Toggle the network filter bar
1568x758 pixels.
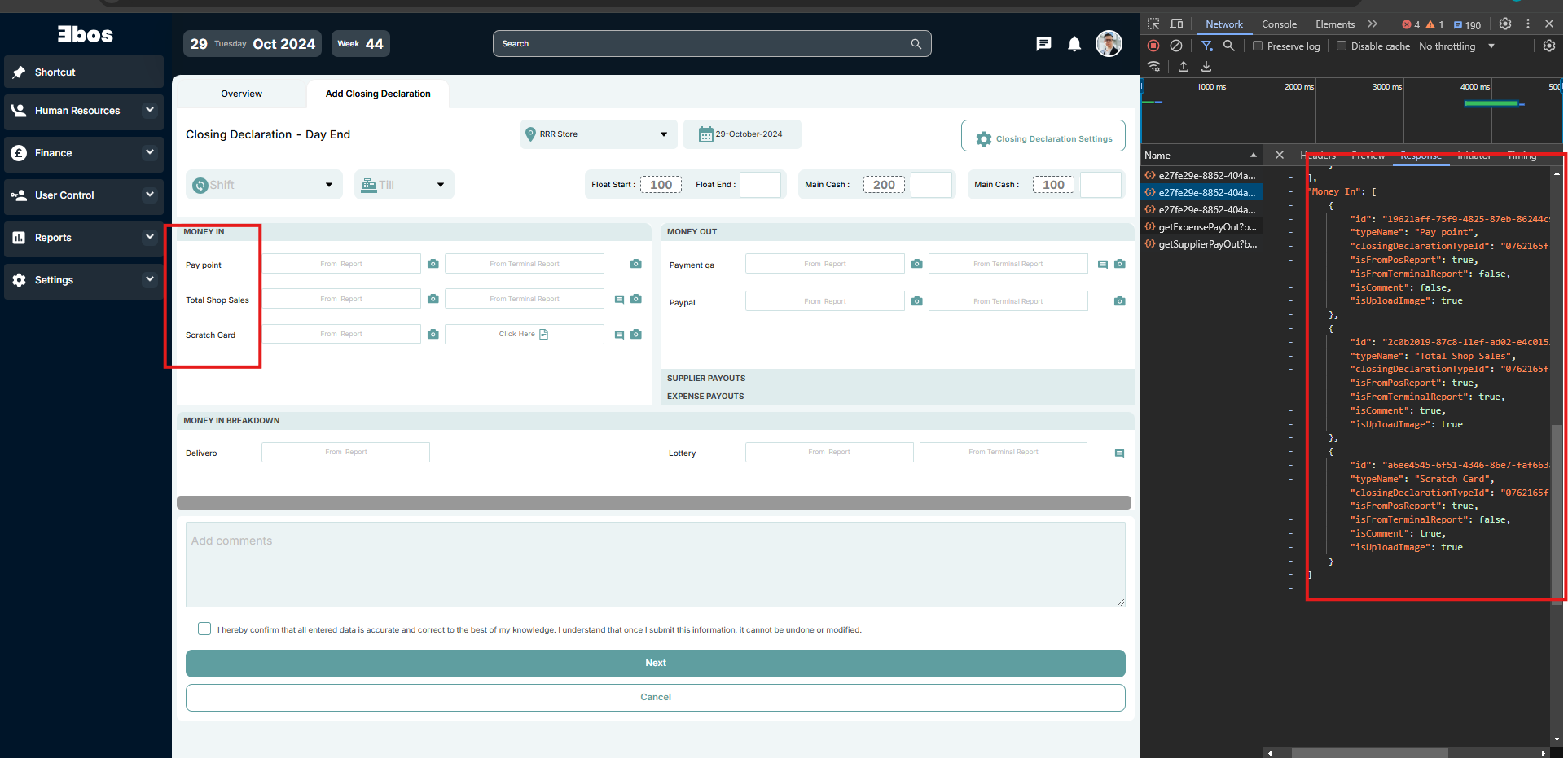click(x=1207, y=46)
